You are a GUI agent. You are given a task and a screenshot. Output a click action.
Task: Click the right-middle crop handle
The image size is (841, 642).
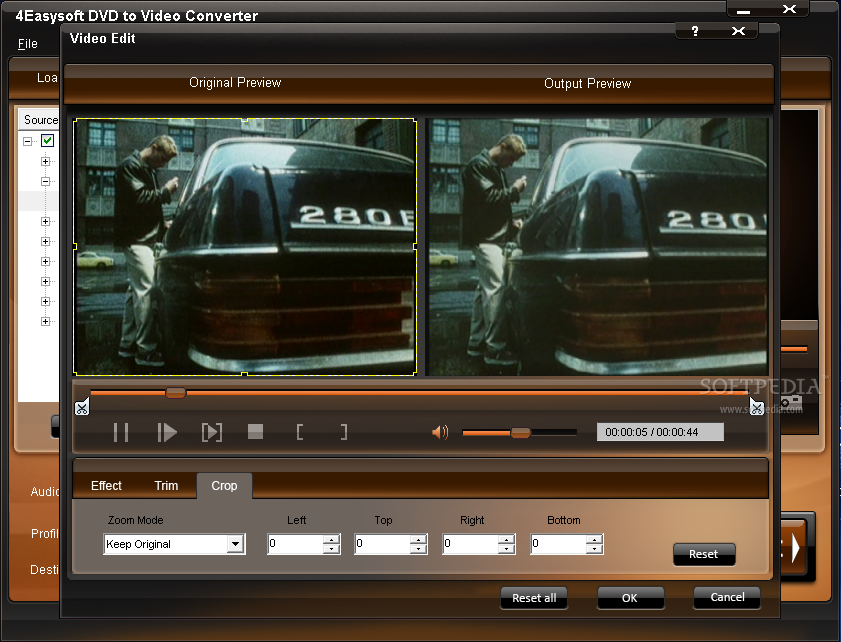(415, 247)
